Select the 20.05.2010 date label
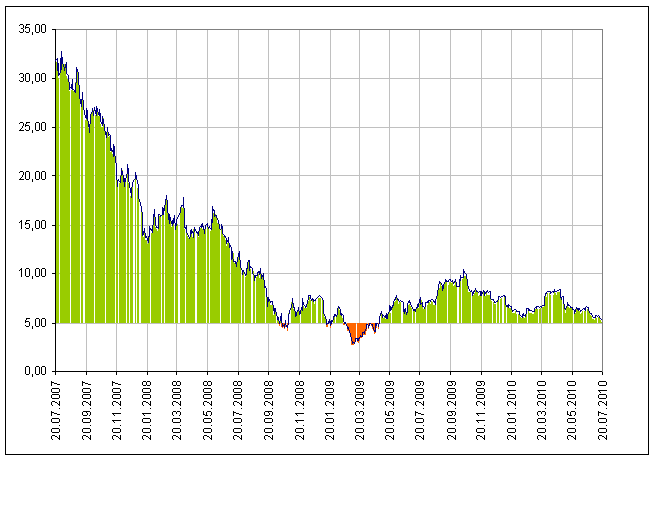The width and height of the screenshot is (655, 512). coord(572,410)
